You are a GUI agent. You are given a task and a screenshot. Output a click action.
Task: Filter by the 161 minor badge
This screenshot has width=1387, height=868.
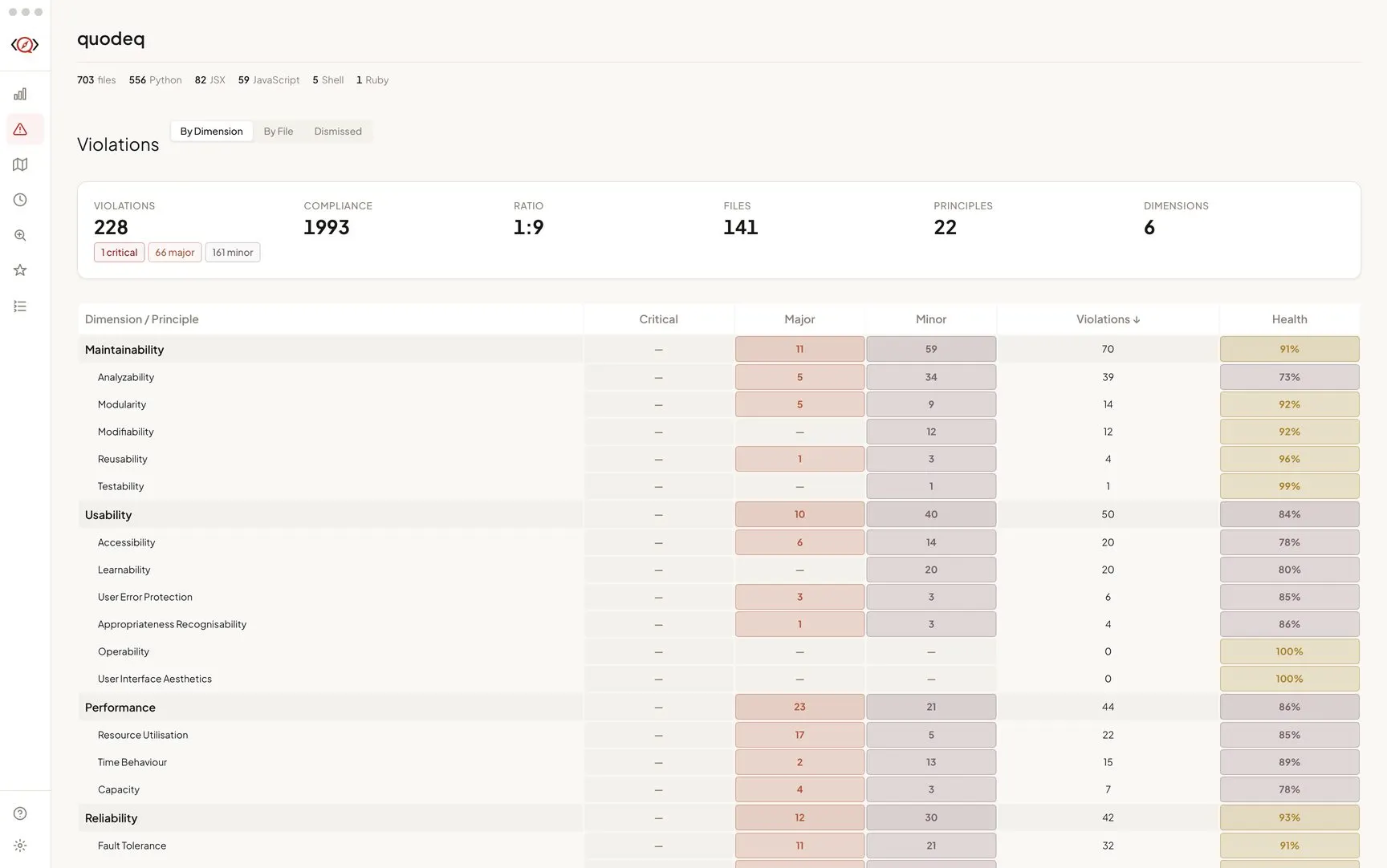[x=232, y=253]
